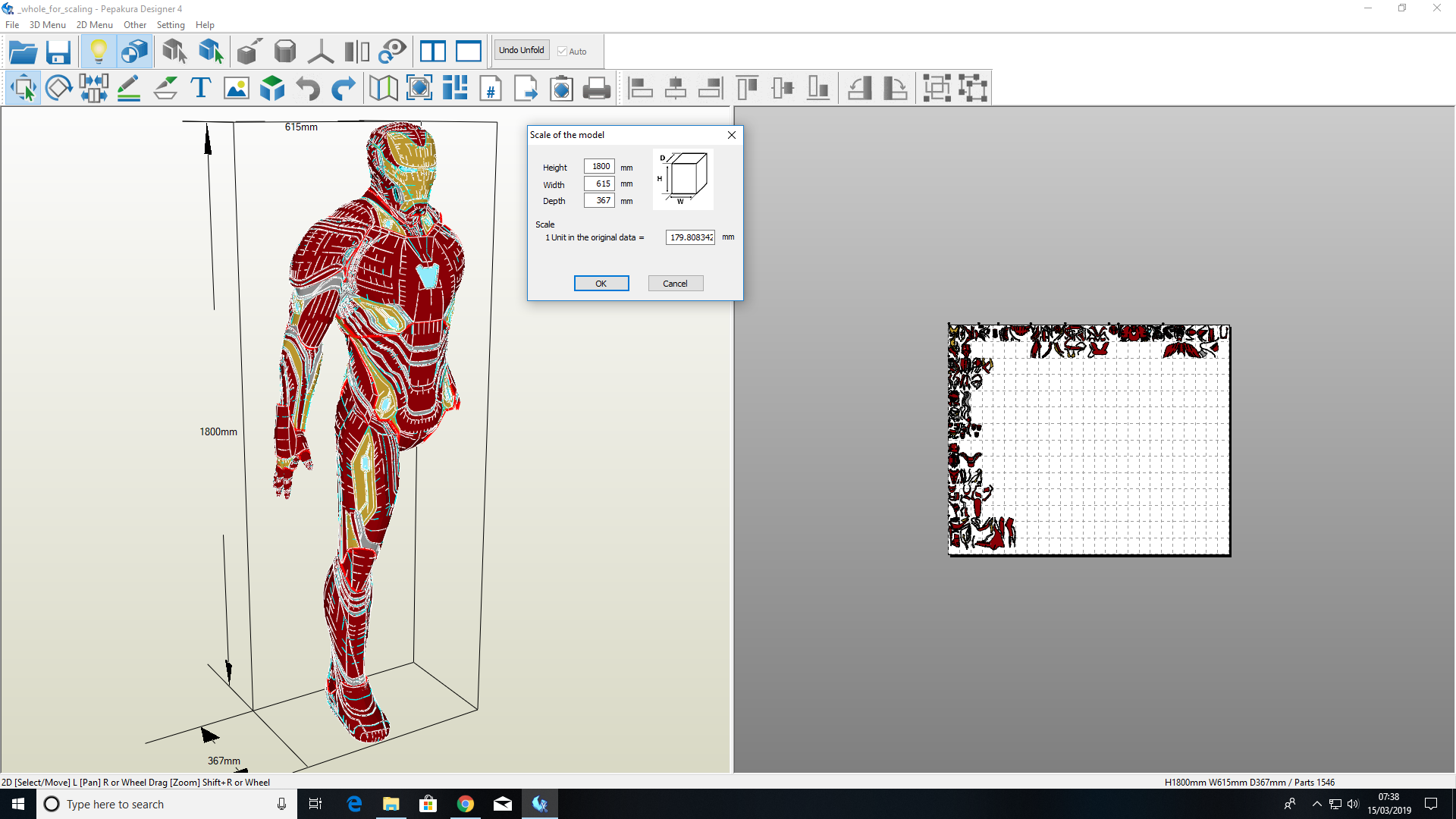Screen dimensions: 1456x819
Task: Switch to single pane view
Action: [469, 52]
